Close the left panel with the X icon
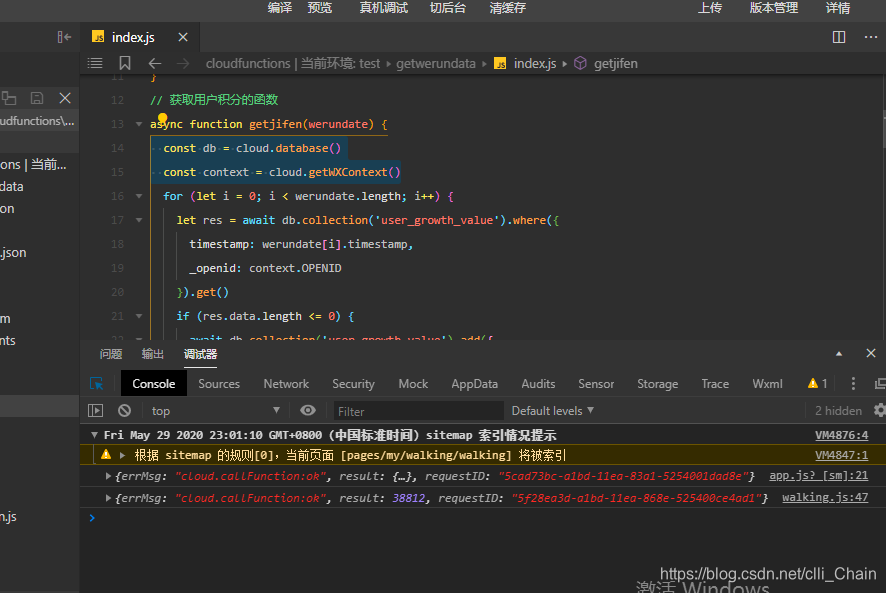Image resolution: width=886 pixels, height=593 pixels. click(65, 98)
